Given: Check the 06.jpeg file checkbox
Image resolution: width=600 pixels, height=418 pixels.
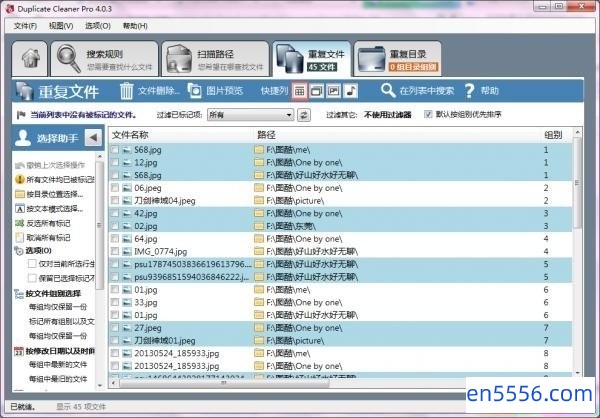Looking at the screenshot, I should (115, 188).
